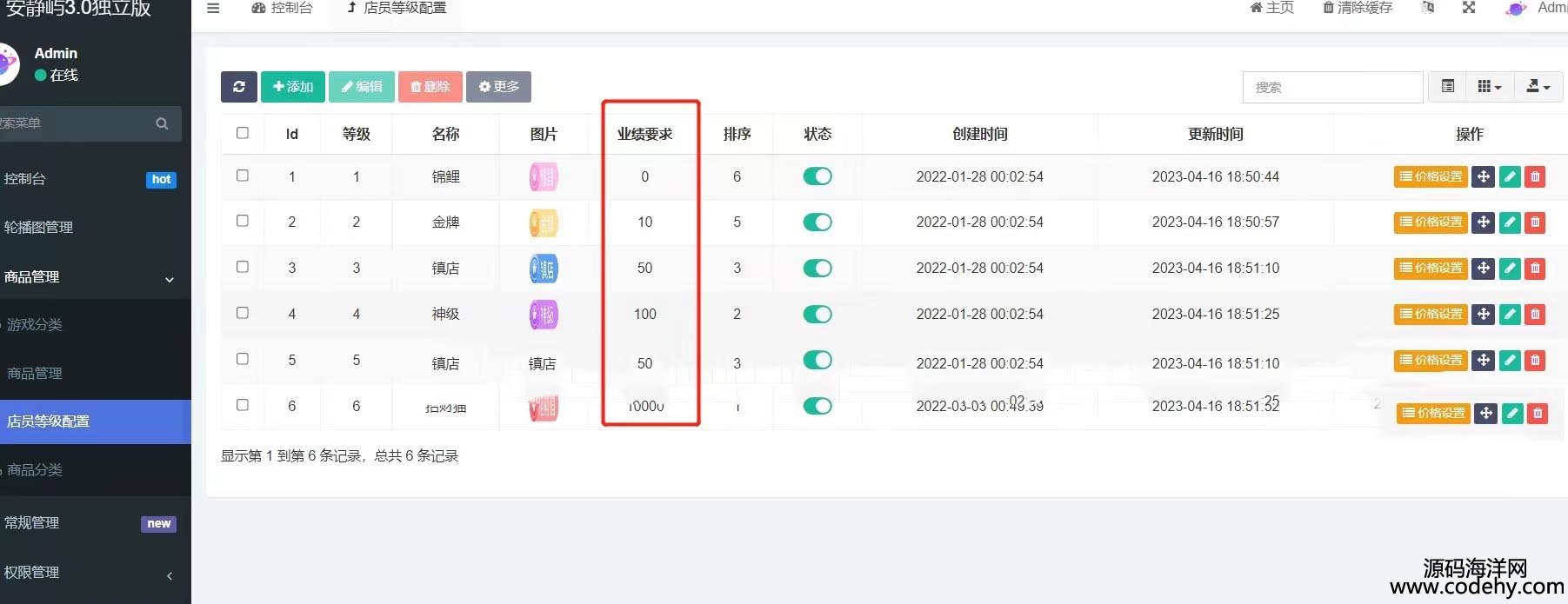Click the language translate icon in header
This screenshot has width=1568, height=604.
[1427, 8]
